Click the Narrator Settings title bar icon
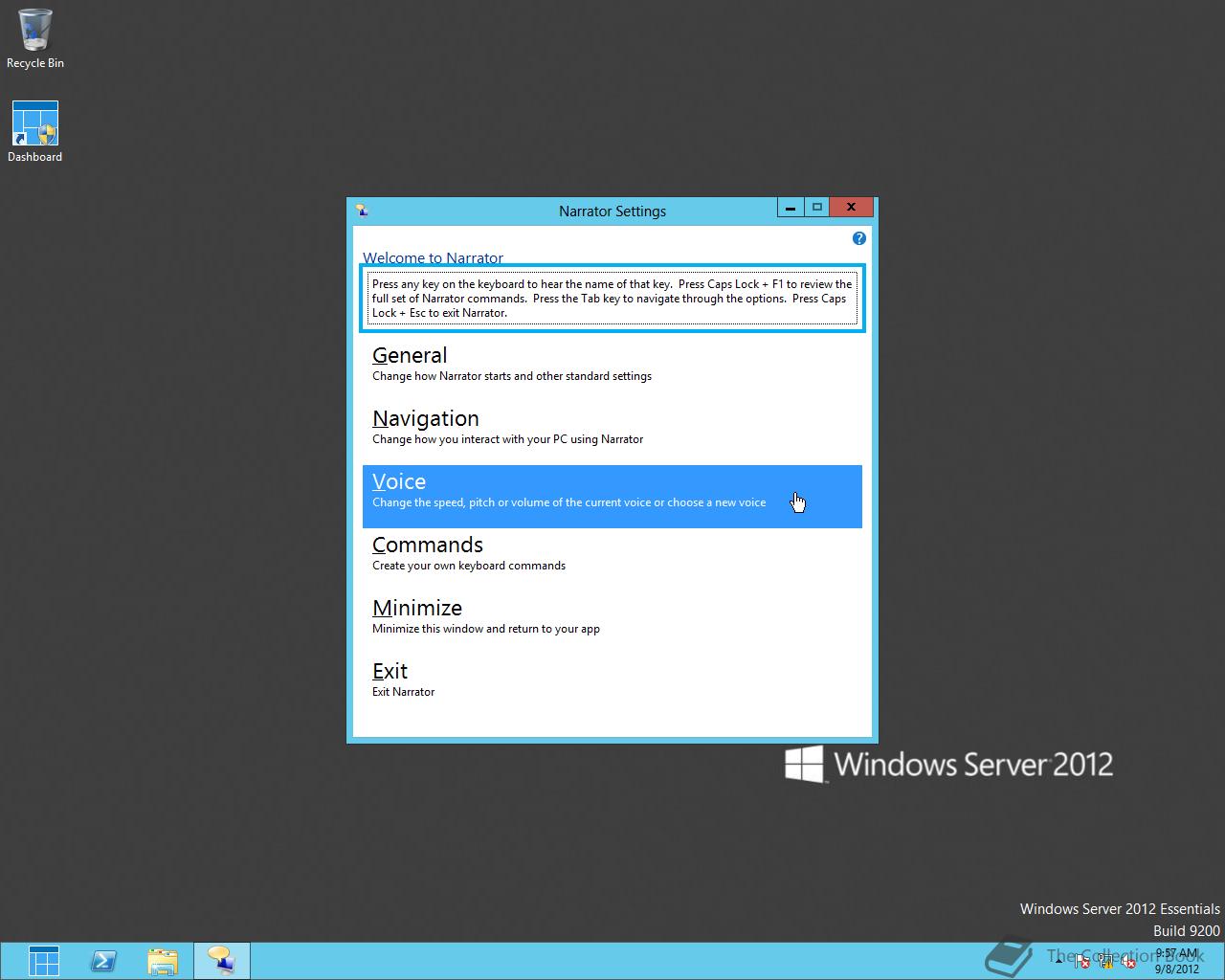 tap(362, 211)
